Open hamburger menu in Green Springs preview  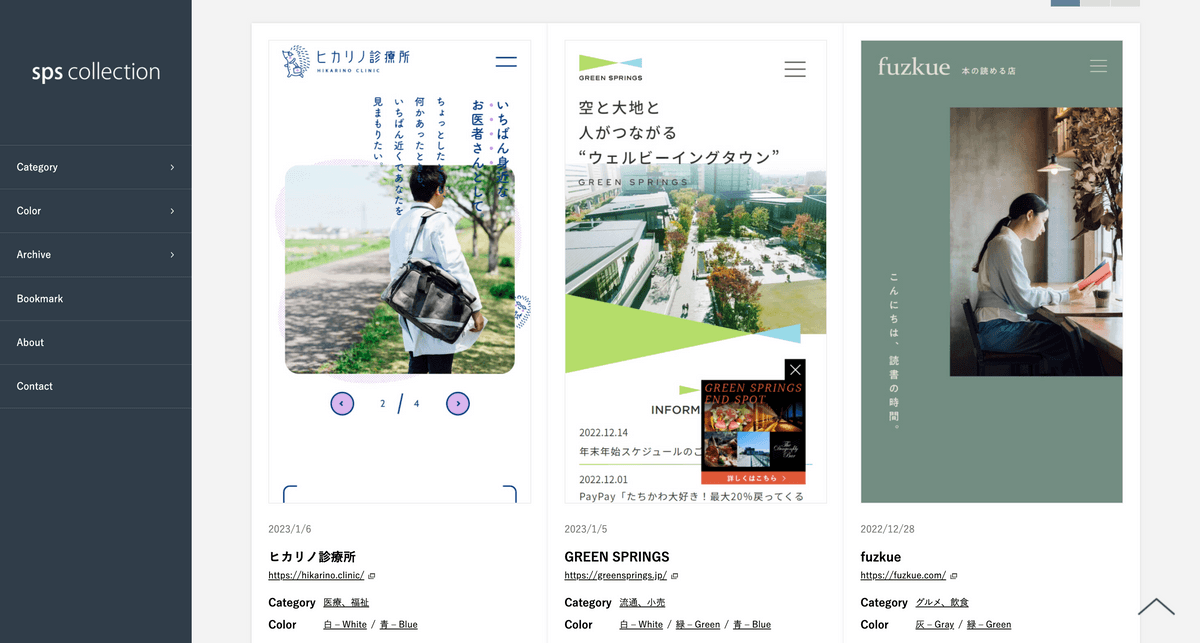pyautogui.click(x=794, y=69)
